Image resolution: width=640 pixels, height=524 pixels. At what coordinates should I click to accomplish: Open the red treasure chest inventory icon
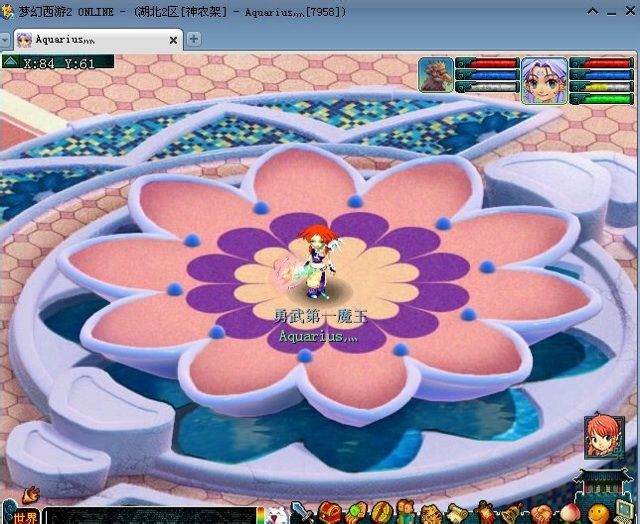point(329,513)
